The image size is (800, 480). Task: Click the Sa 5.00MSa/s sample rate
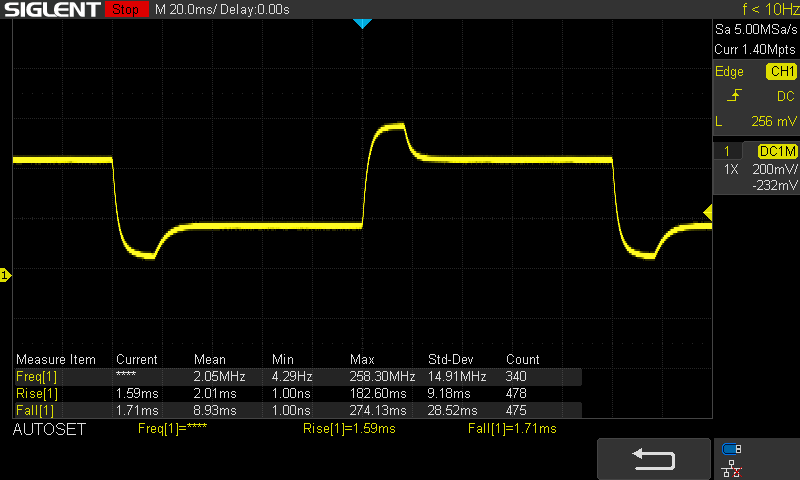[756, 30]
